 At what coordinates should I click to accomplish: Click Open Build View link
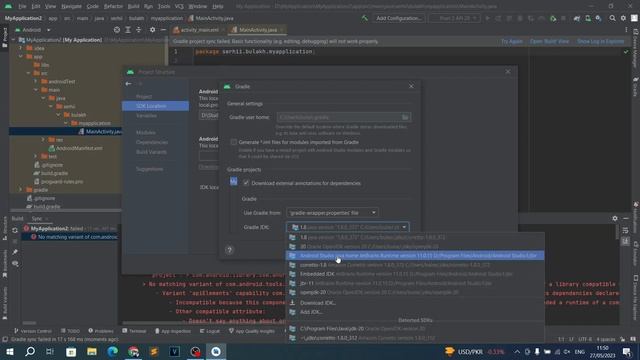549,41
